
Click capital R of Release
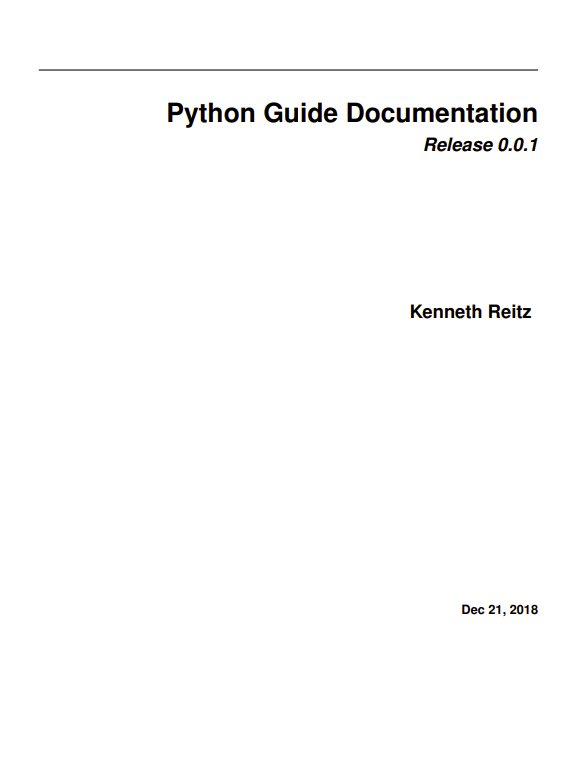pos(430,145)
